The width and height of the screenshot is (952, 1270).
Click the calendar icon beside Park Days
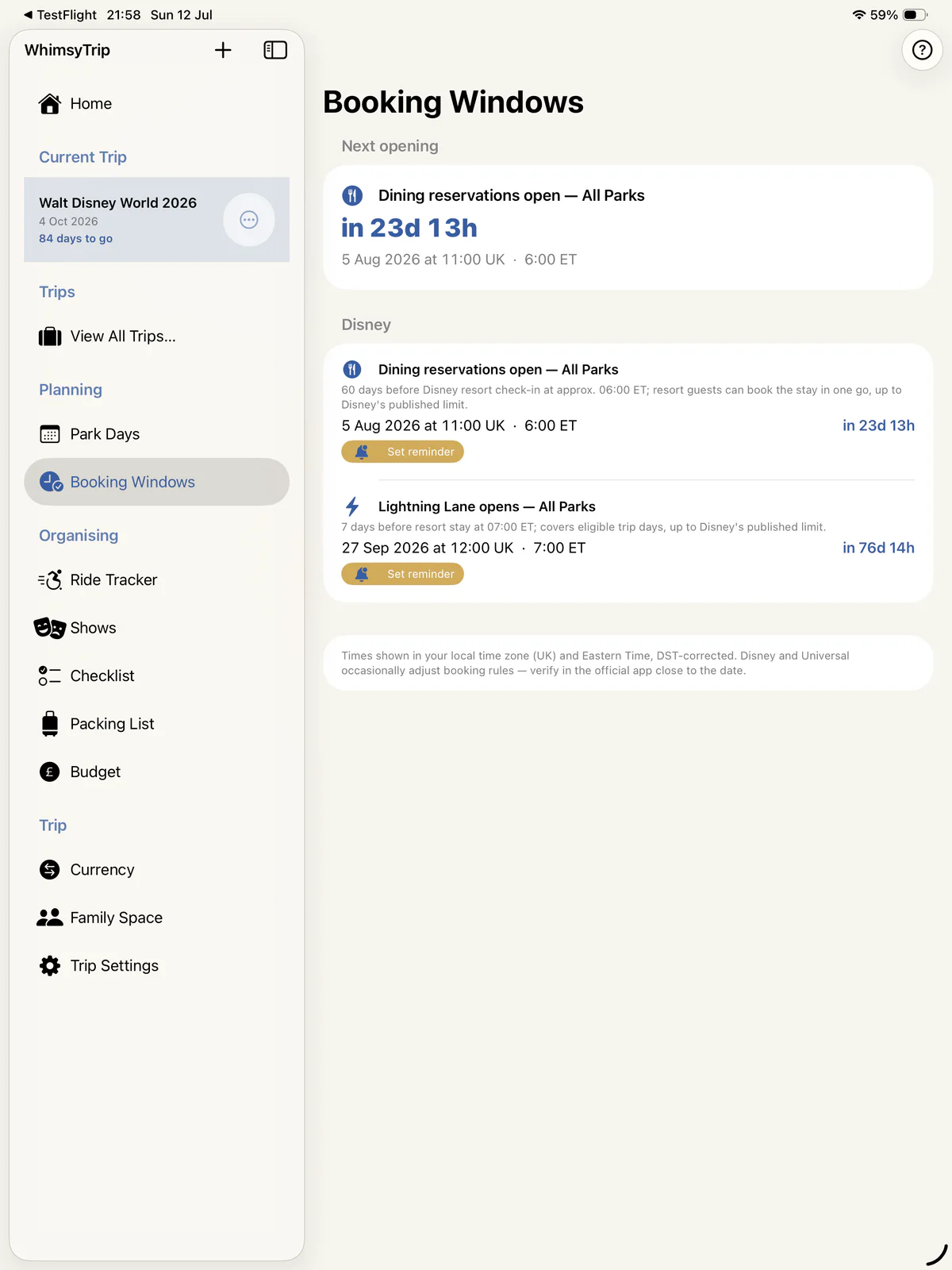click(x=50, y=434)
